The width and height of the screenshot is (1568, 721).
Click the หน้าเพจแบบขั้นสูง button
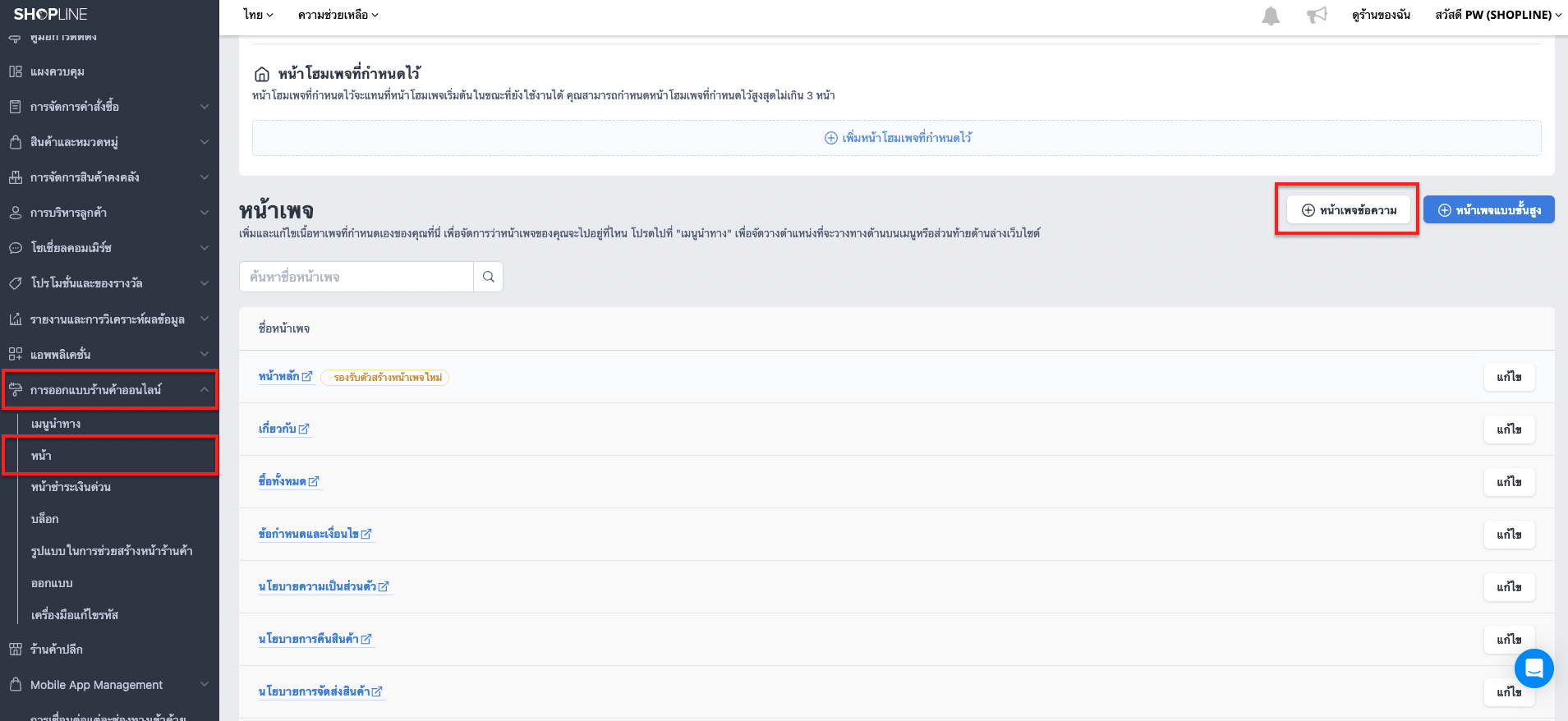1489,210
